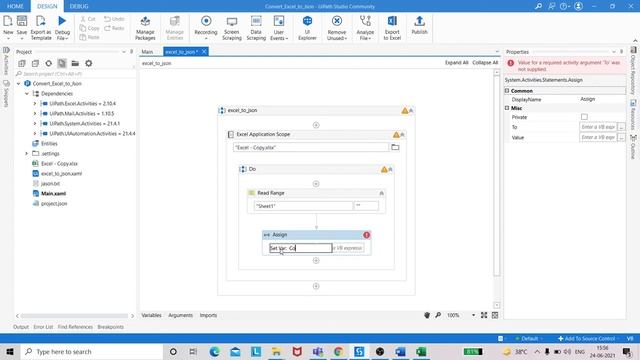Click Add To Source Control

click(586, 338)
